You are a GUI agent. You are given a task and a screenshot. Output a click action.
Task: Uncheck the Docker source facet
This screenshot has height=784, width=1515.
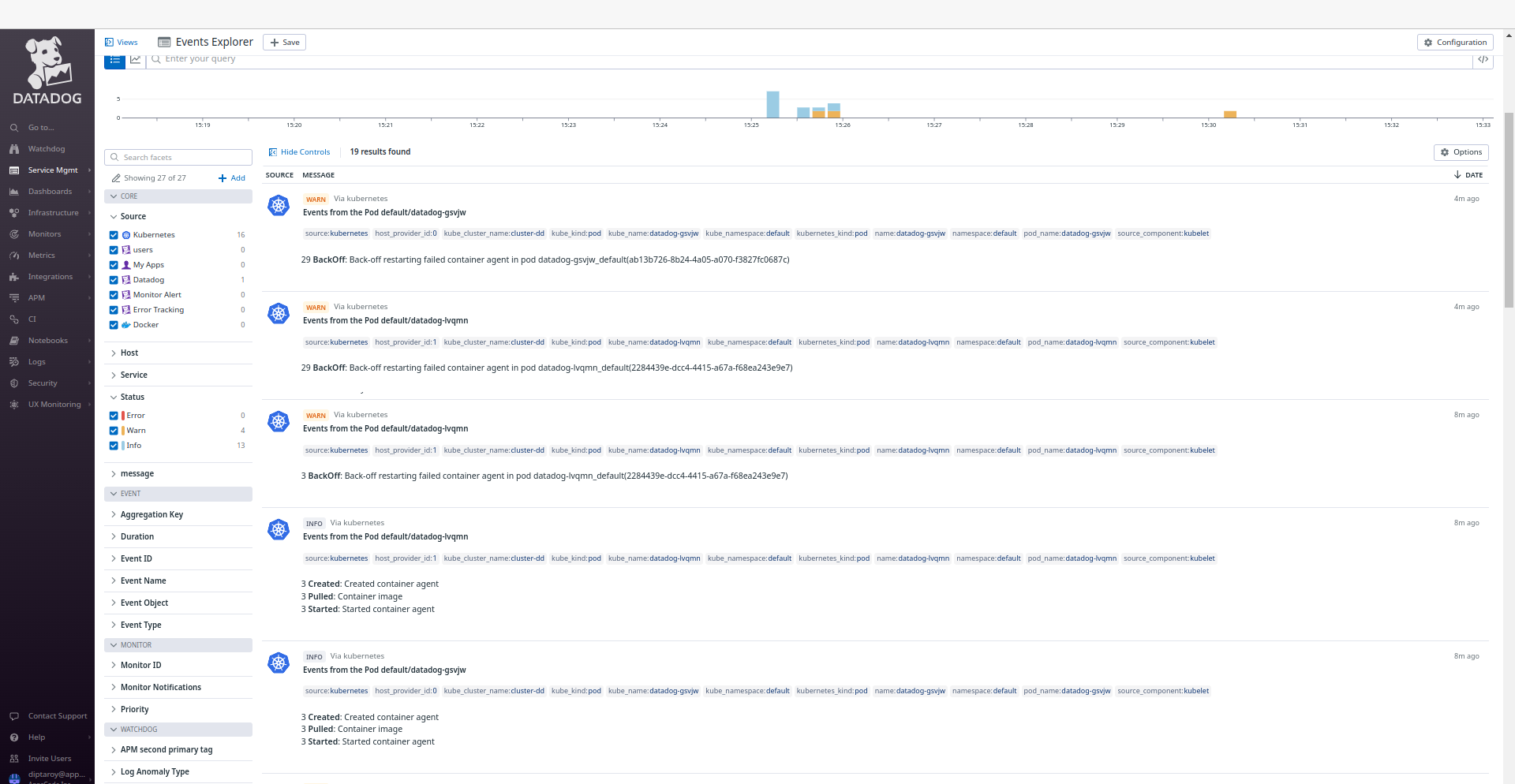[x=114, y=324]
